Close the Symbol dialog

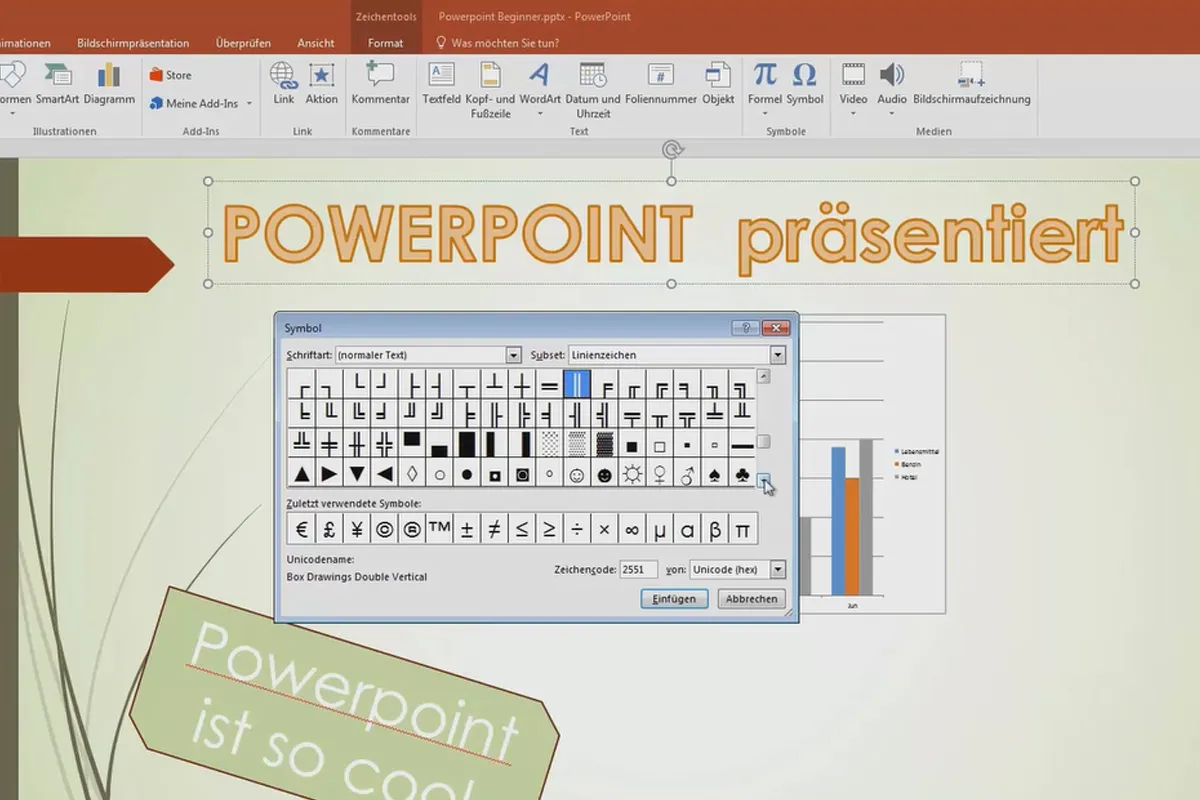pos(776,327)
